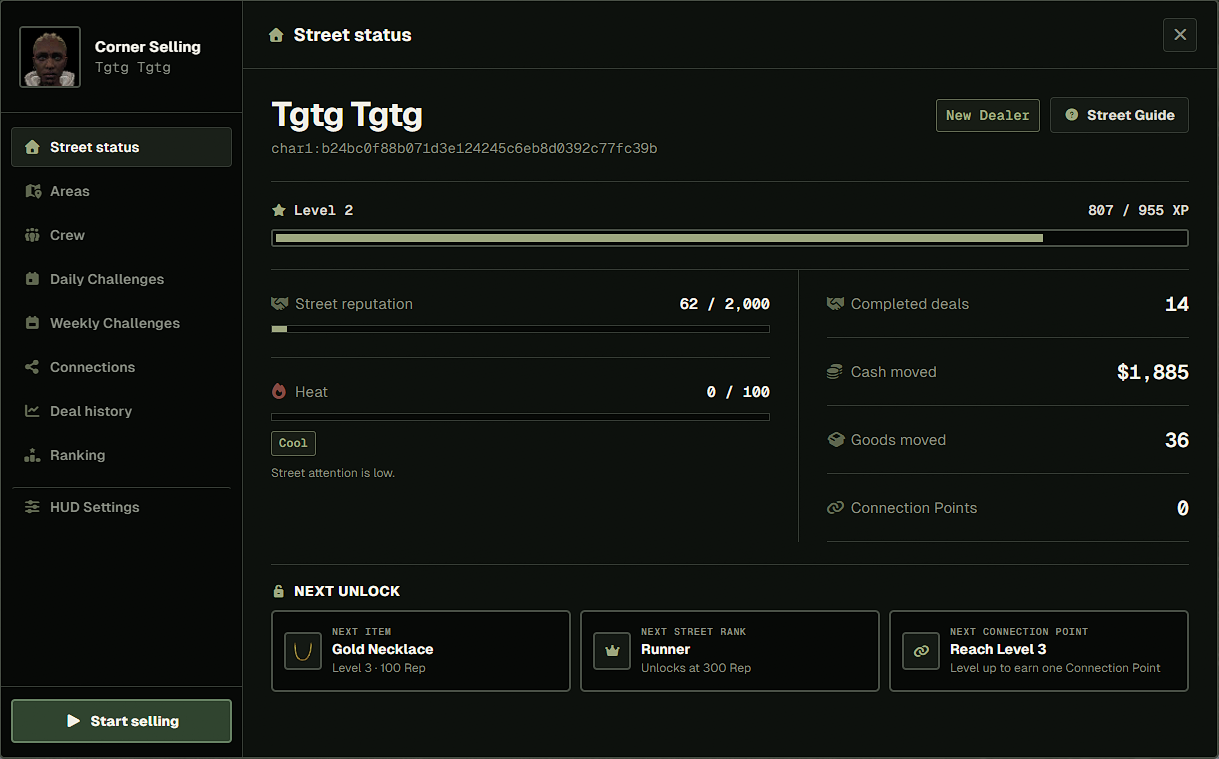Screen dimensions: 1219x759
Task: Open HUD Settings
Action: (x=121, y=507)
